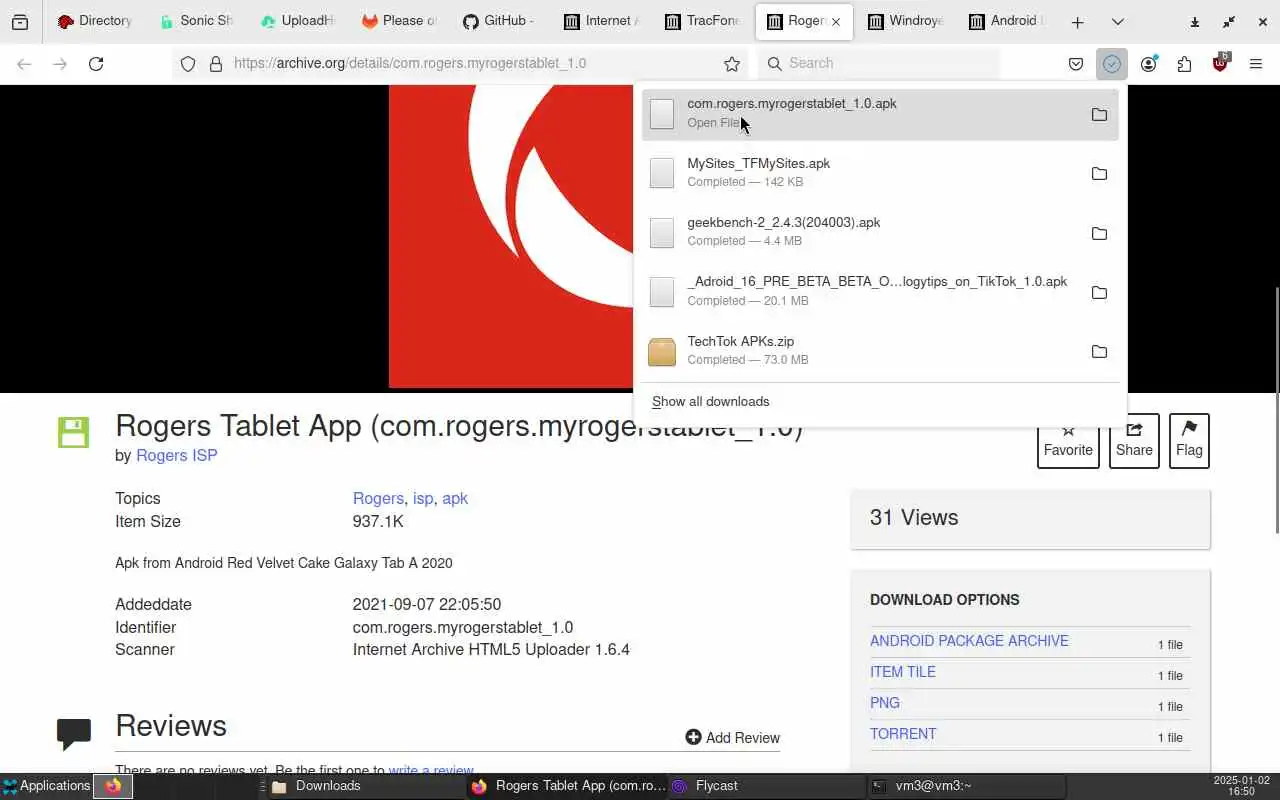
Task: Switch to the UploadH tab
Action: point(297,21)
